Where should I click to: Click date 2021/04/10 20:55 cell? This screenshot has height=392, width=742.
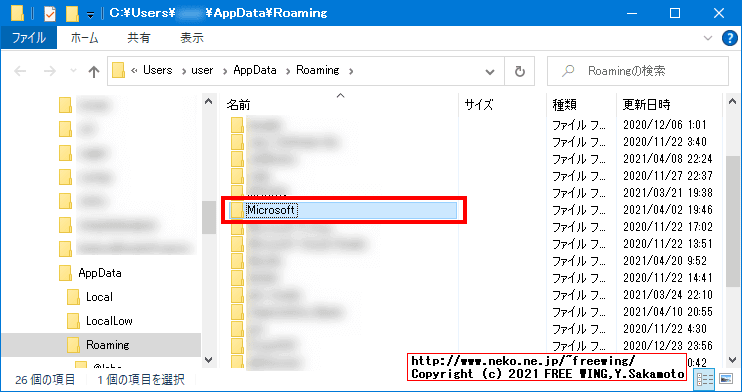pos(668,312)
